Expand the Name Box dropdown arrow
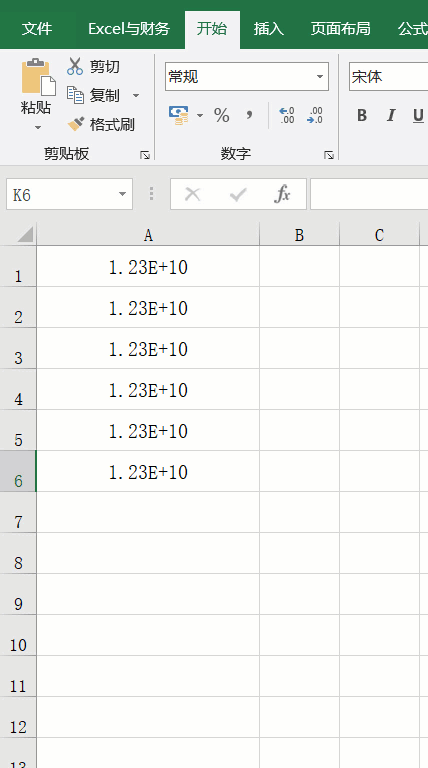Image resolution: width=428 pixels, height=768 pixels. pos(122,194)
